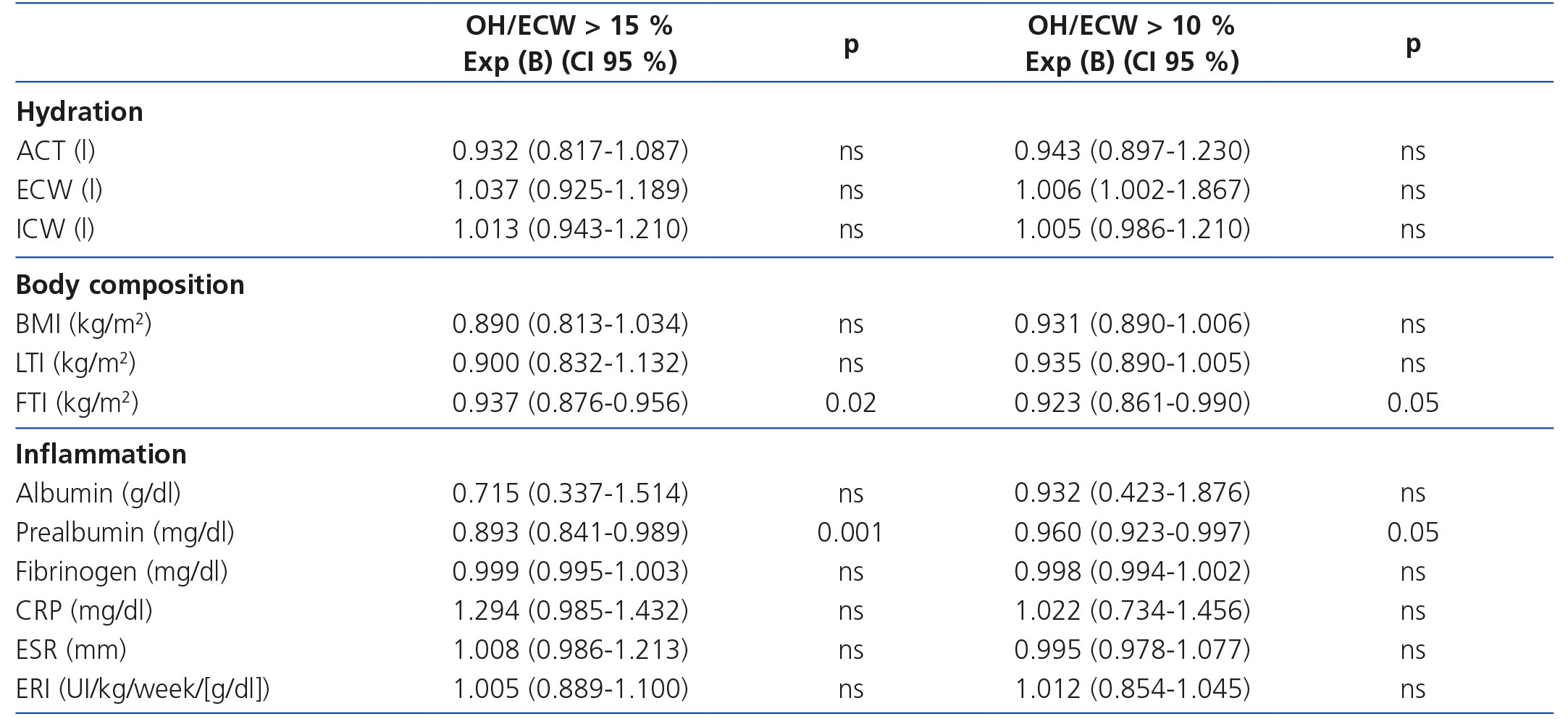This screenshot has width=1568, height=719.
Task: Click the CRP (mg/dl) row label
Action: (84, 611)
